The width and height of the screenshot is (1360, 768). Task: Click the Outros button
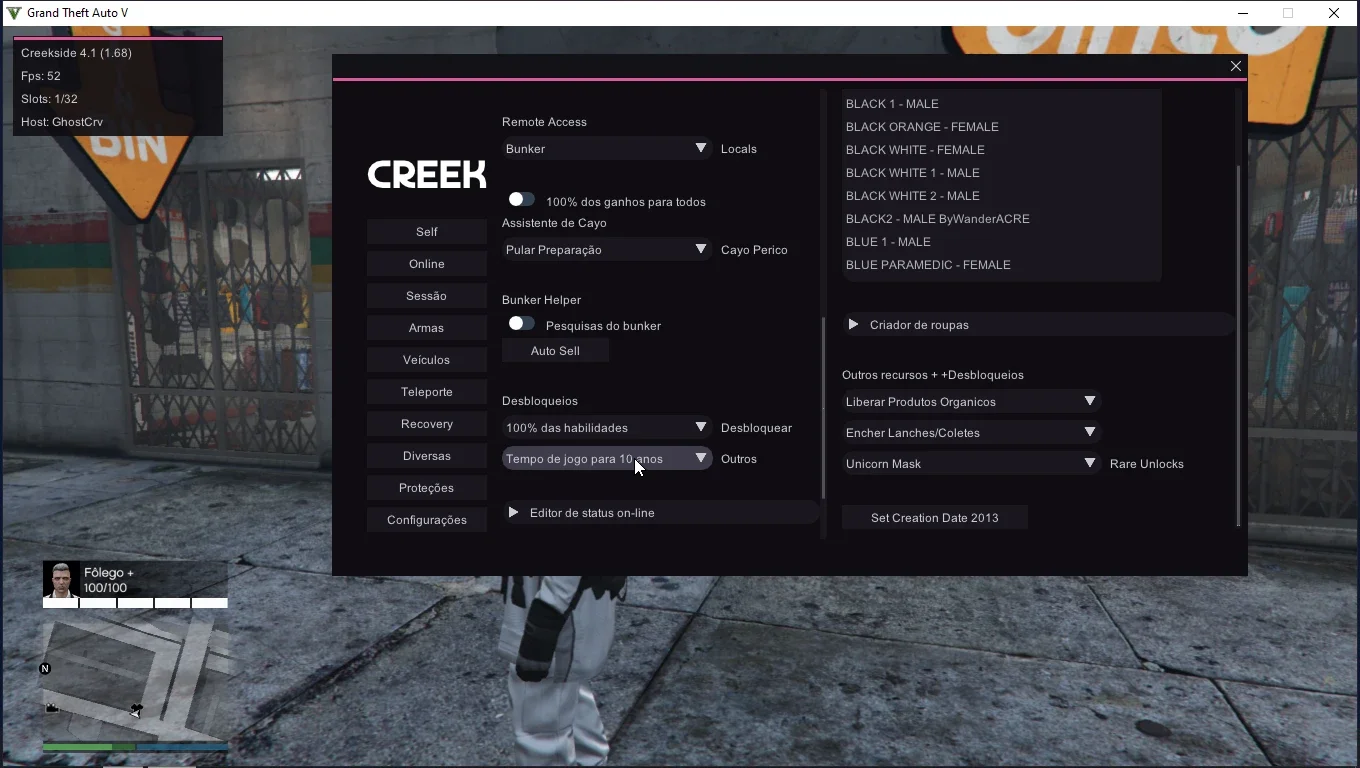click(739, 459)
